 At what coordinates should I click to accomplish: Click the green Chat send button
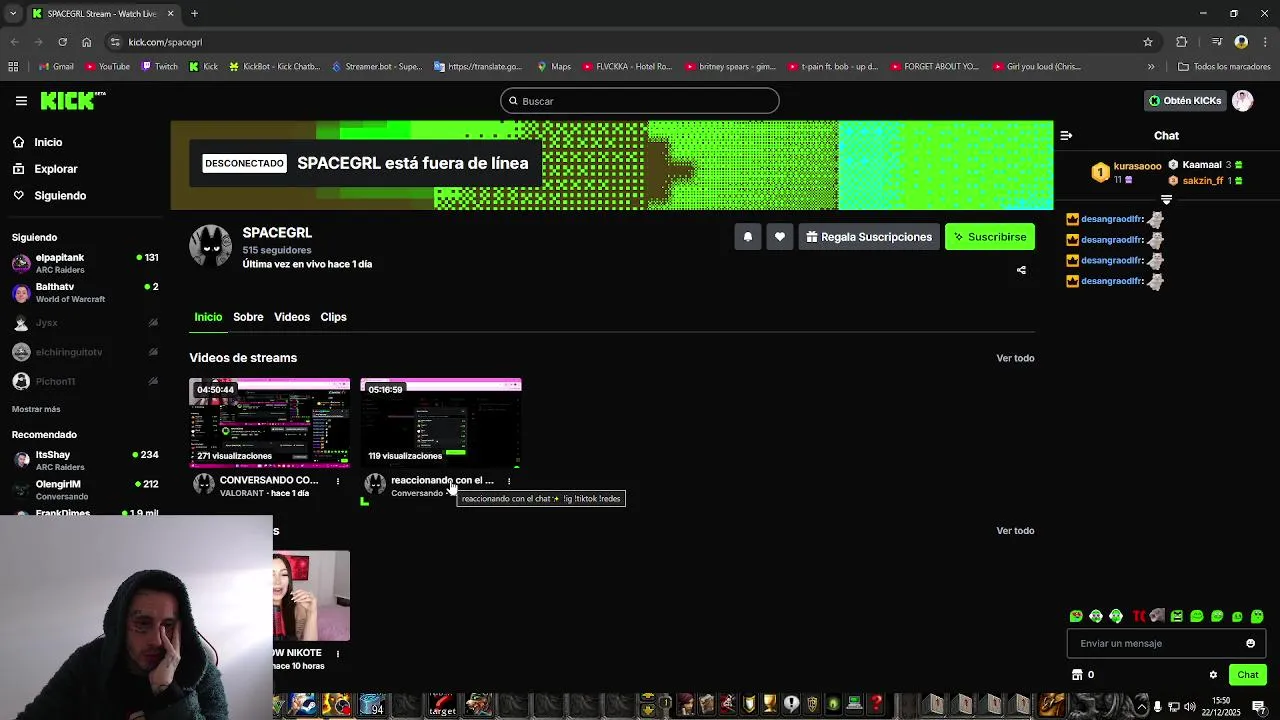(x=1247, y=675)
